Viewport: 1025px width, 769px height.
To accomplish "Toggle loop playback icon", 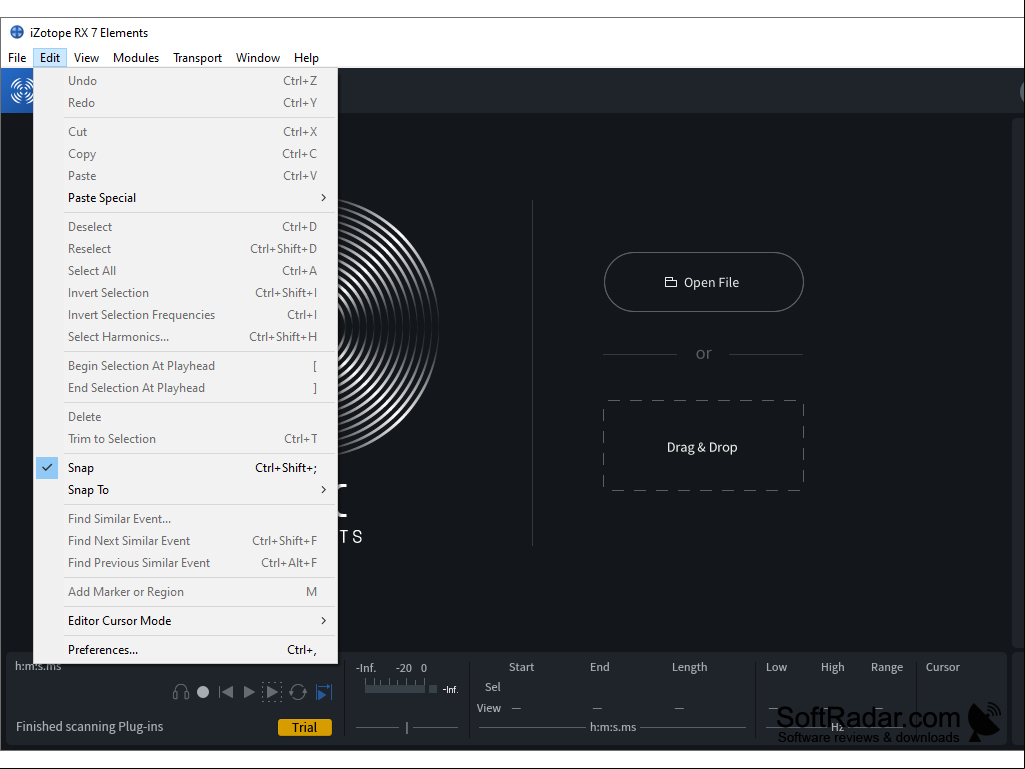I will coord(298,692).
